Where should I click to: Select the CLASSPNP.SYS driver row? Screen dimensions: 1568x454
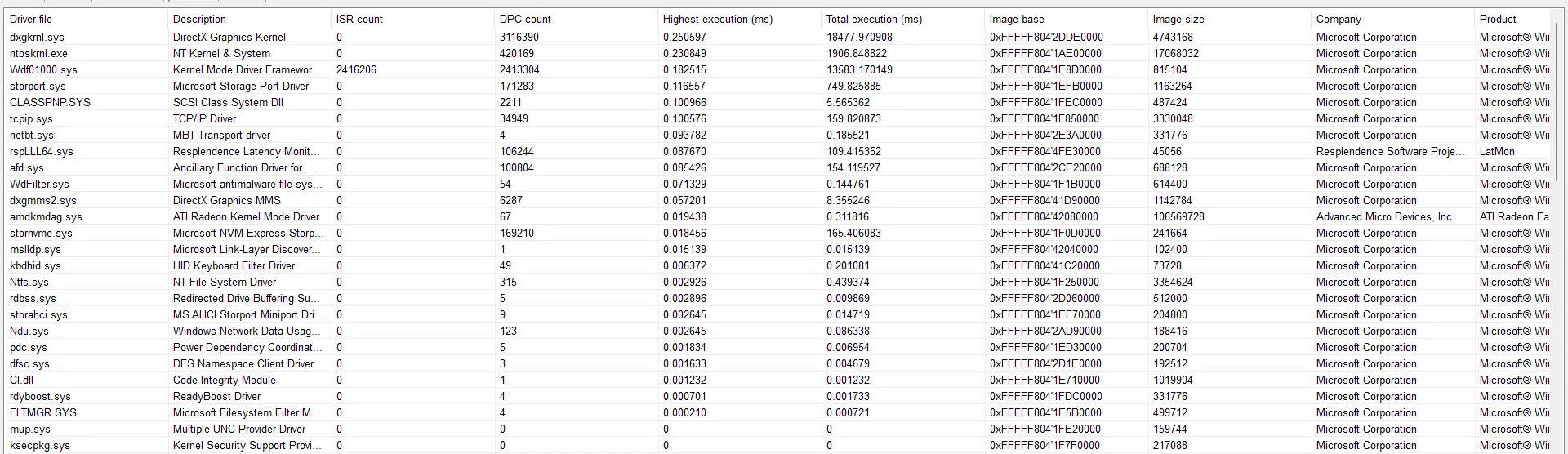777,102
